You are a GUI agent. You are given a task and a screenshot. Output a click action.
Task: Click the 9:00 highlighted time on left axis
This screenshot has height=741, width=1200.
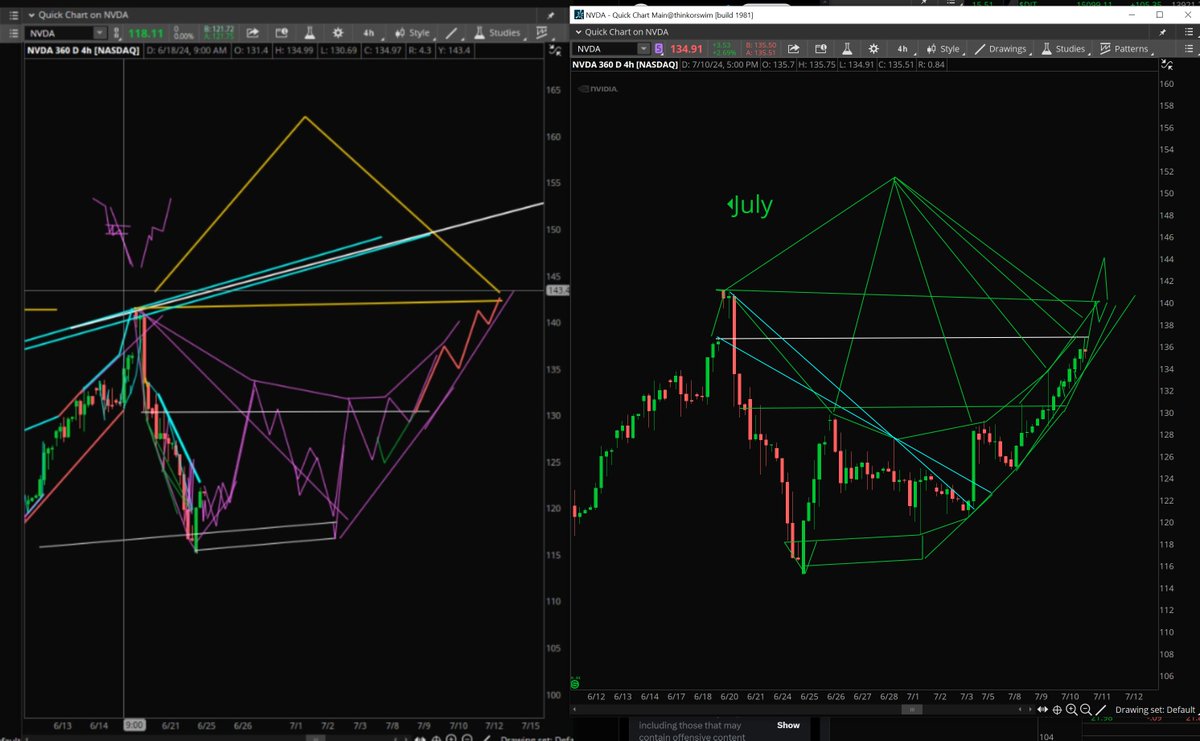[133, 724]
